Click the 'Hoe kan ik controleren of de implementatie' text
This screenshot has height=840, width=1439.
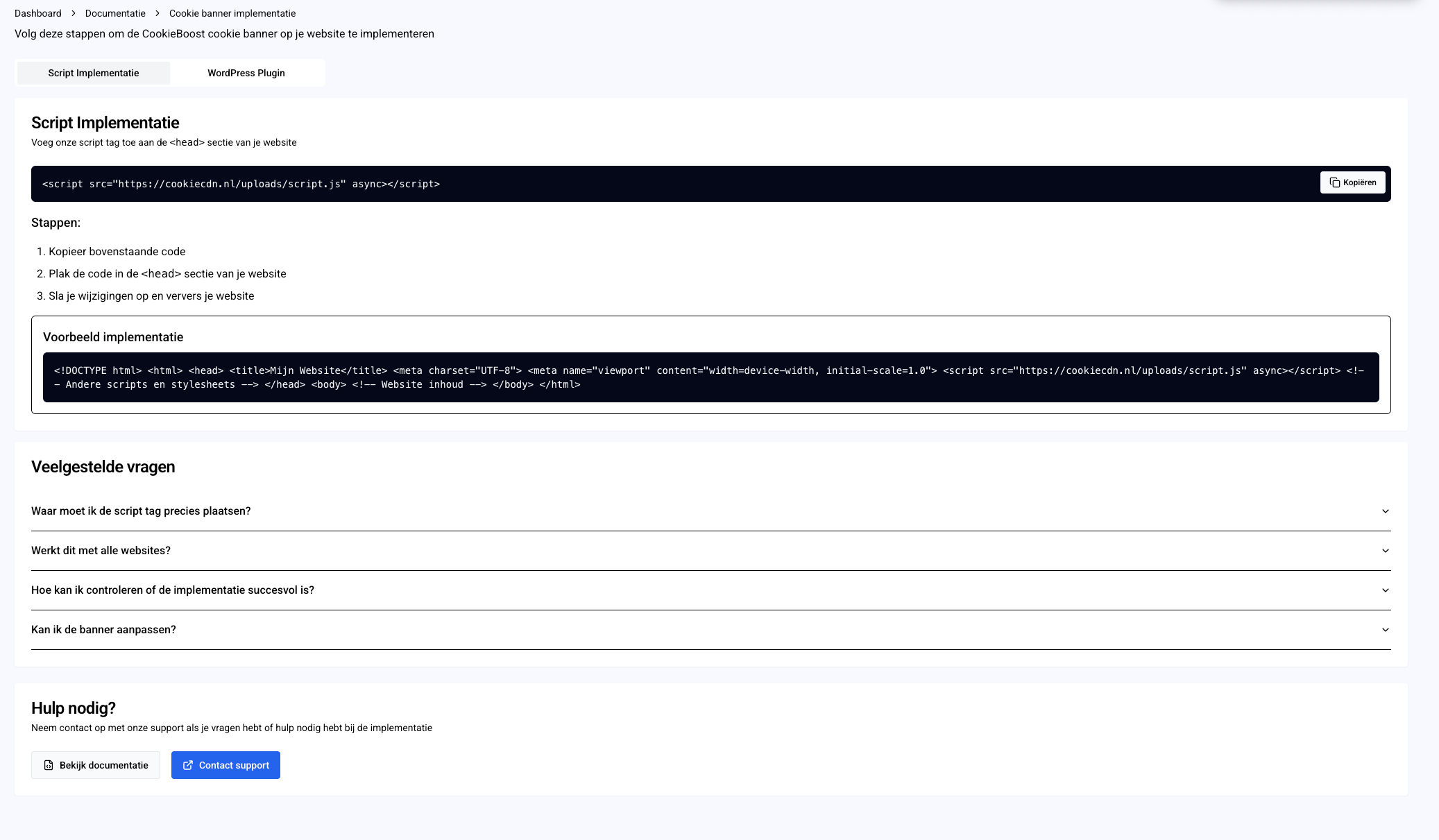(x=173, y=590)
